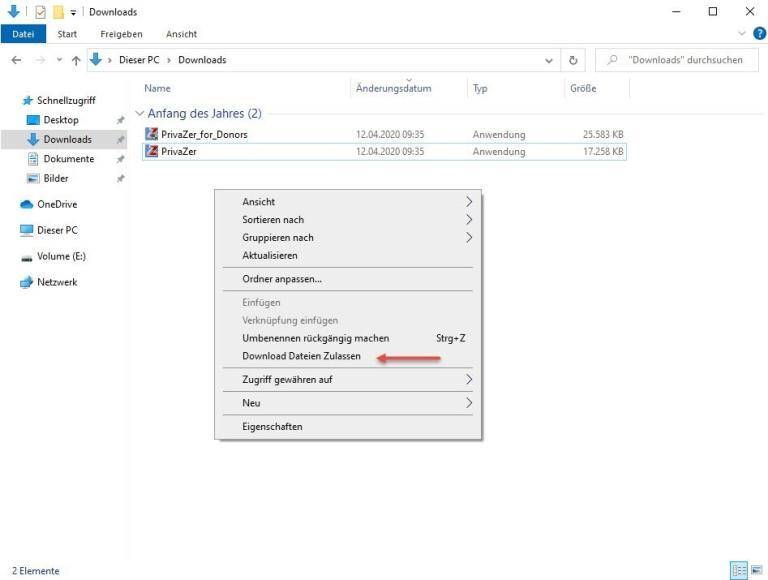Screen dimensions: 768x580
Task: Click the back arrow navigation icon
Action: 16,60
